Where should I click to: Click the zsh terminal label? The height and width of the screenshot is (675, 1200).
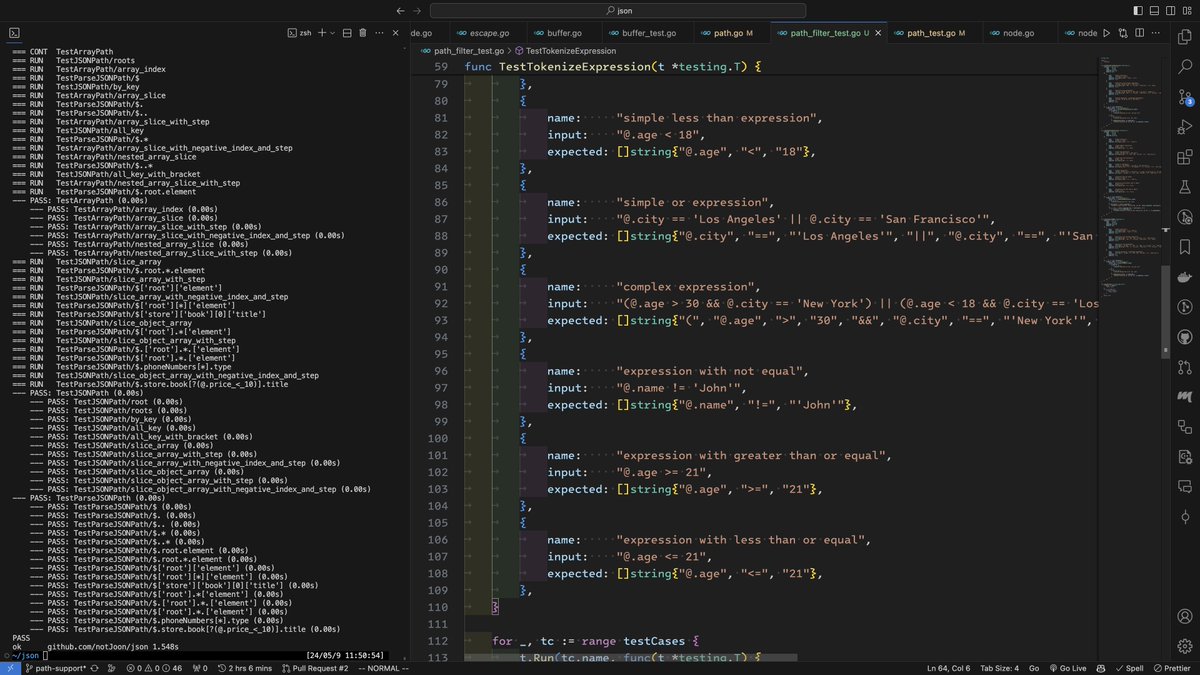[x=299, y=33]
